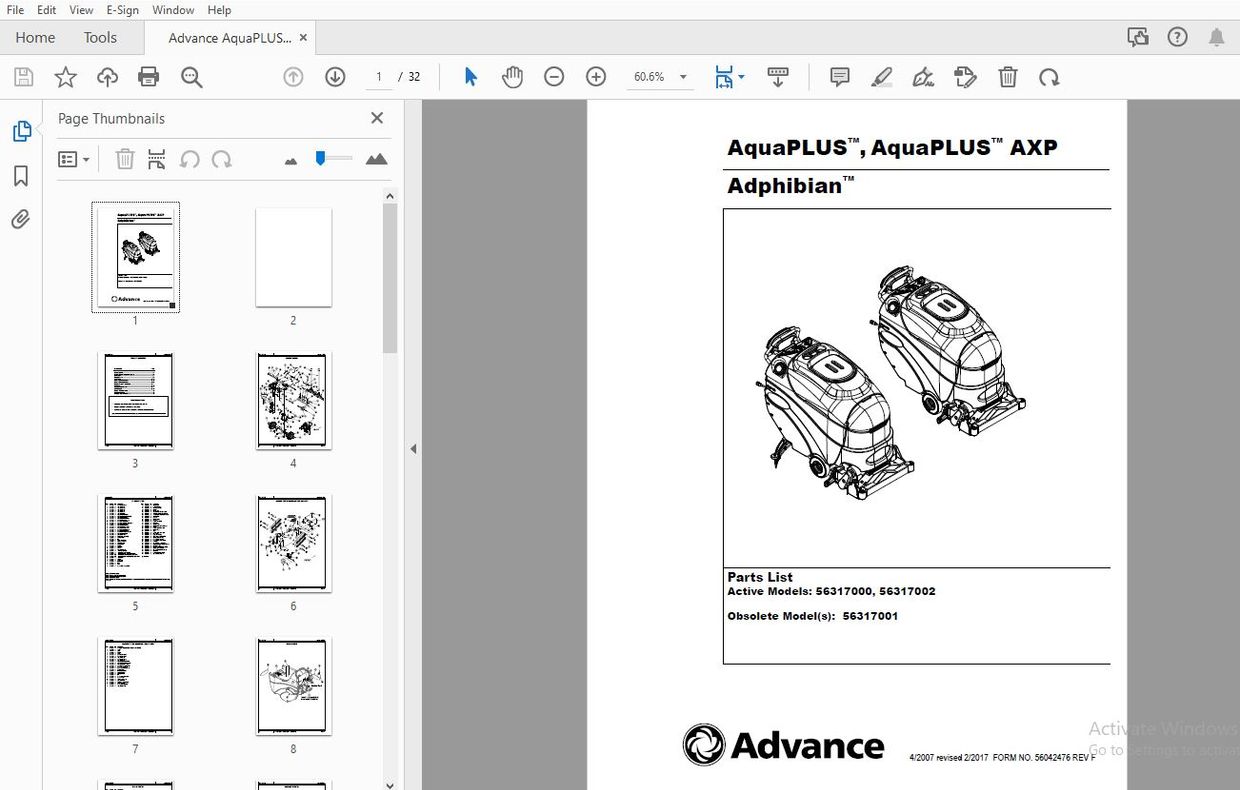Click the Edit PDF icon
Viewport: 1240px width, 790px height.
coord(965,77)
